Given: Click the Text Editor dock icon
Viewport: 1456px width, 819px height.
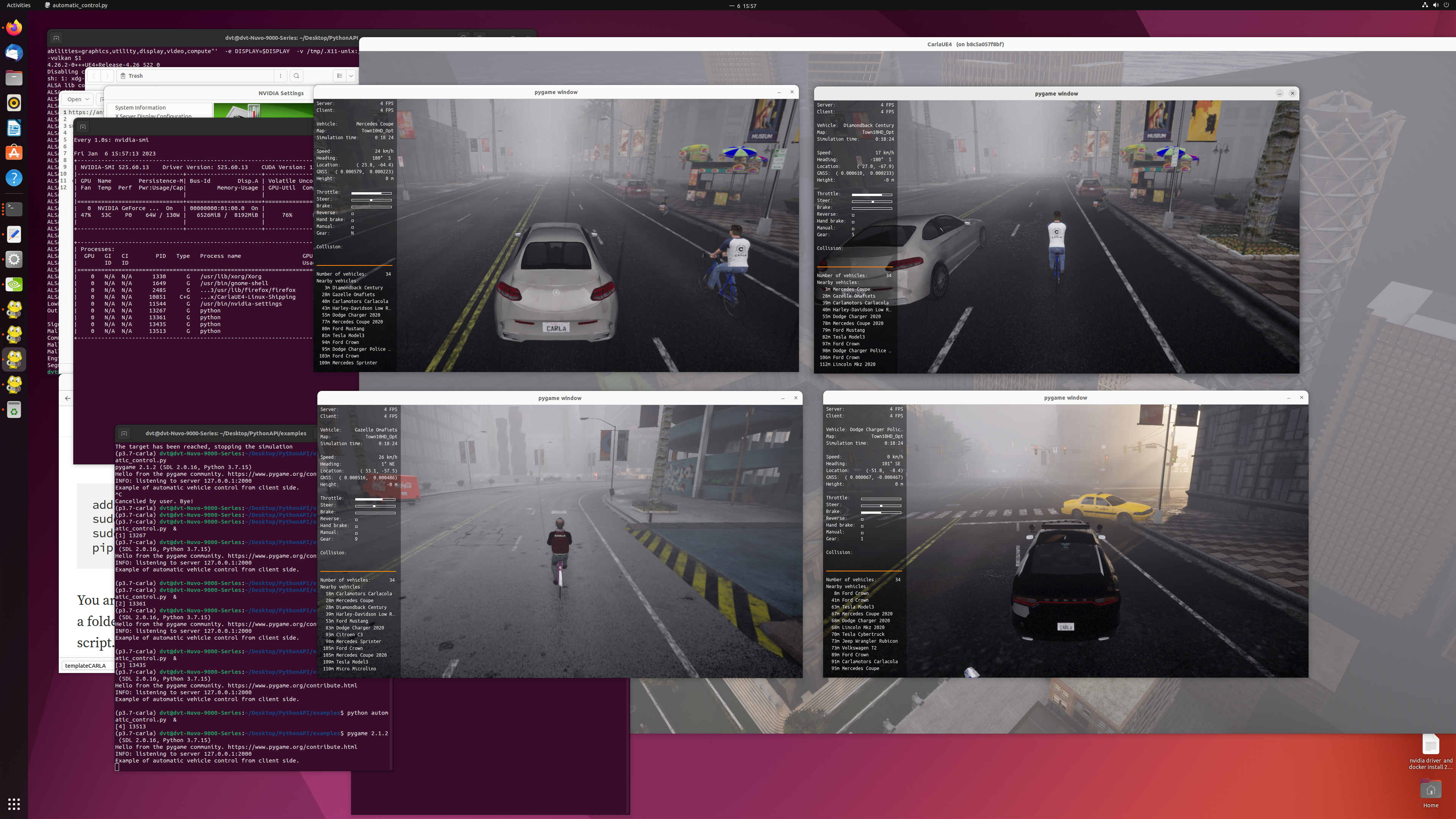Looking at the screenshot, I should pyautogui.click(x=14, y=234).
